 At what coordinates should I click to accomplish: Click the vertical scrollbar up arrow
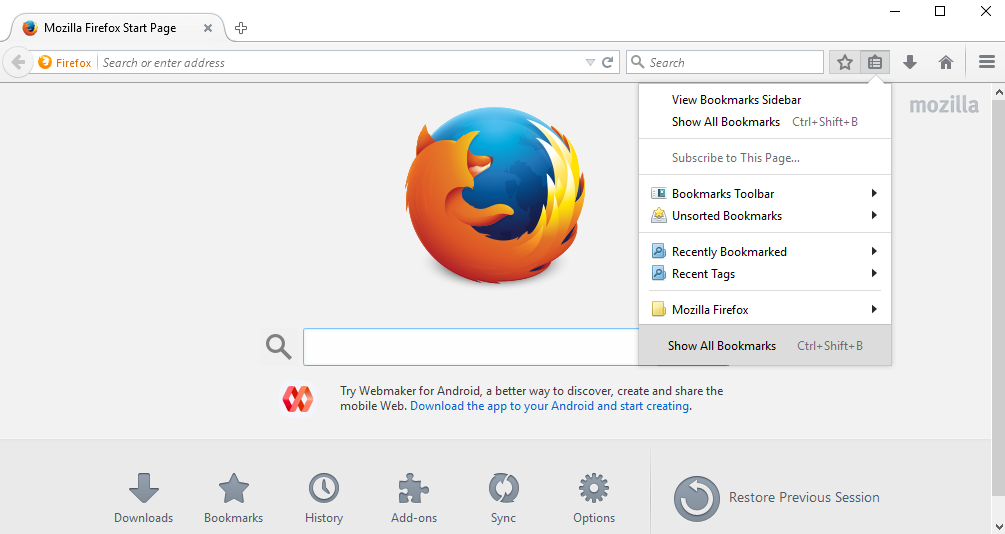point(998,92)
